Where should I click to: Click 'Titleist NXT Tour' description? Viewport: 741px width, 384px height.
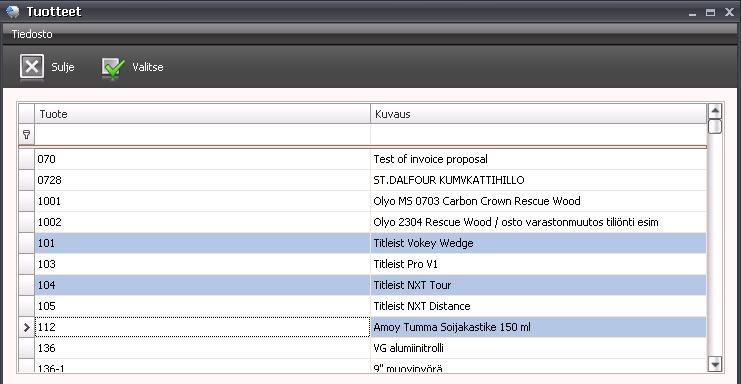[x=412, y=285]
